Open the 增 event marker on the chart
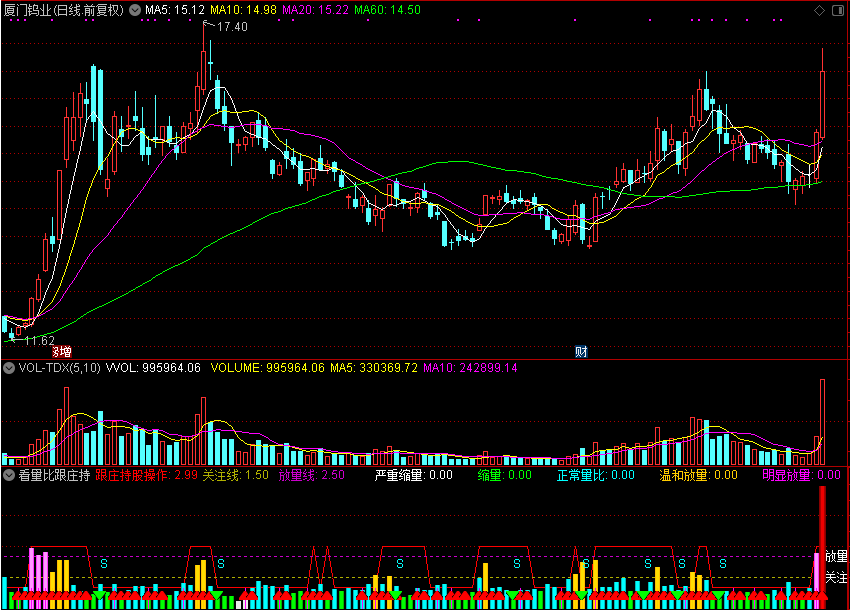The height and width of the screenshot is (610, 850). pyautogui.click(x=63, y=352)
